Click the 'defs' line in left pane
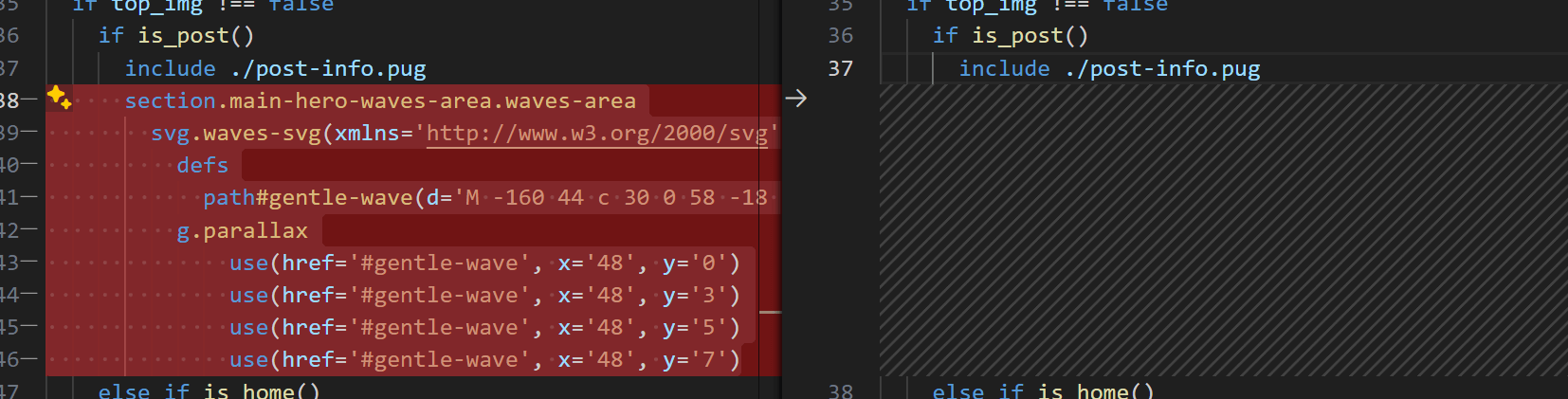This screenshot has height=399, width=1568. click(x=203, y=166)
